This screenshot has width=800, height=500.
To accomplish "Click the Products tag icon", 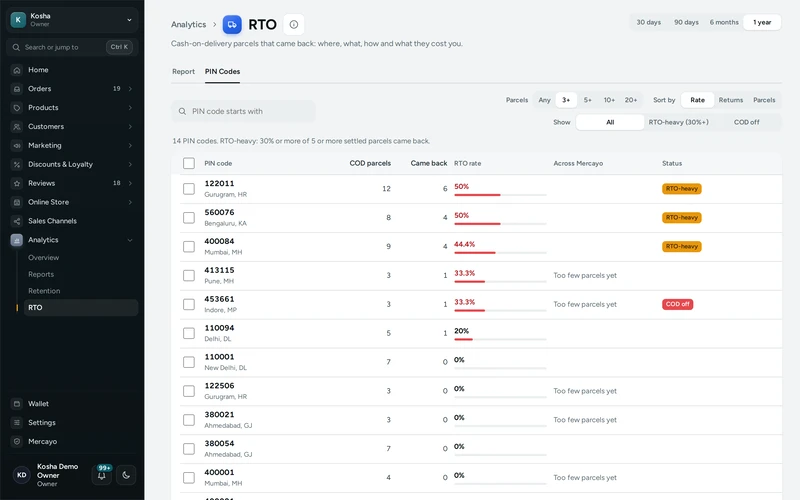I will pyautogui.click(x=17, y=108).
